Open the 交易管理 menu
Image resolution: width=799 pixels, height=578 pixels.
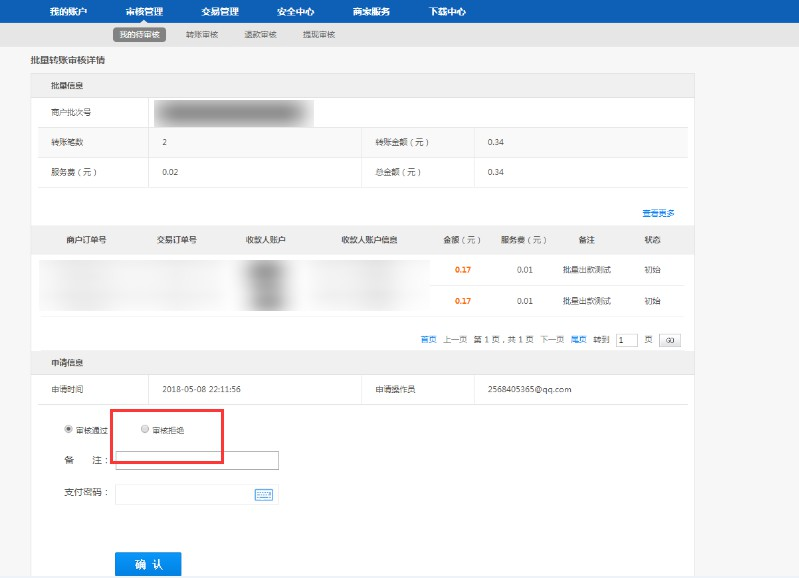coord(220,11)
